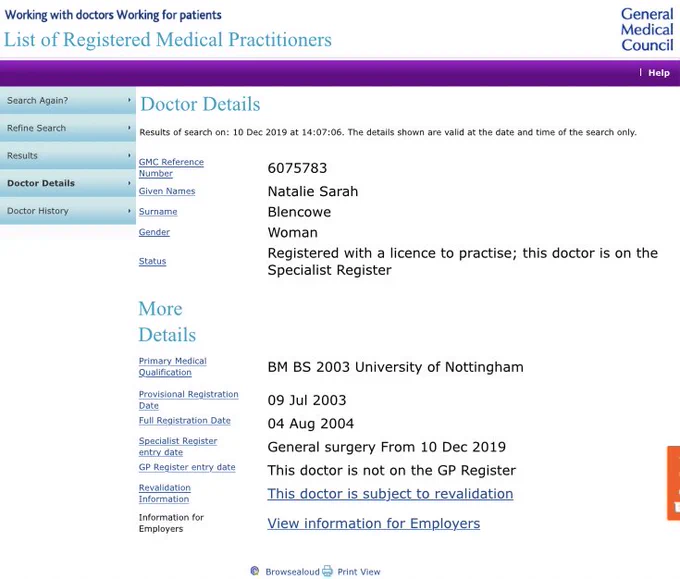
Task: Click the arrow beside Refine Search
Action: coord(129,128)
